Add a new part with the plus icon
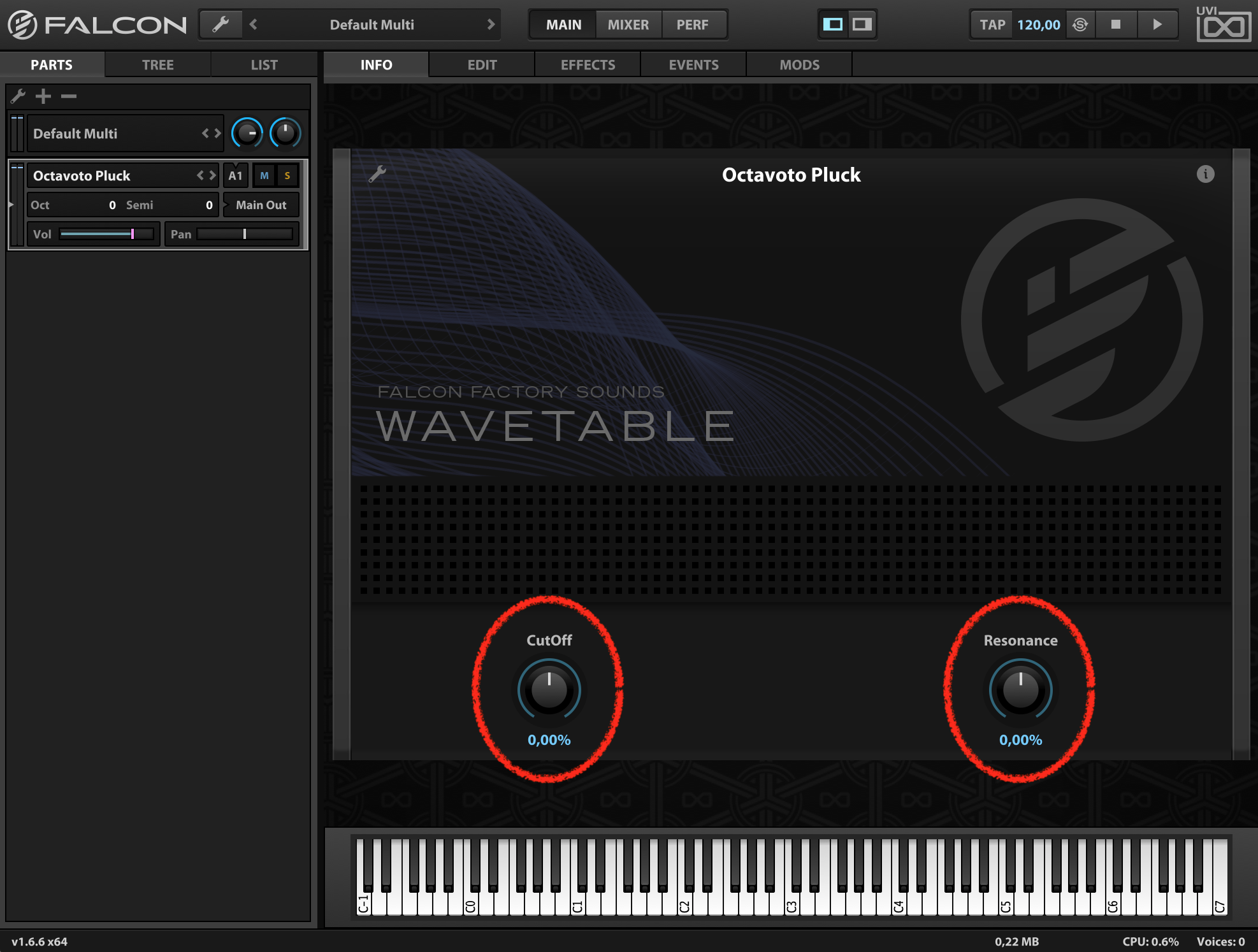This screenshot has height=952, width=1258. 43,96
